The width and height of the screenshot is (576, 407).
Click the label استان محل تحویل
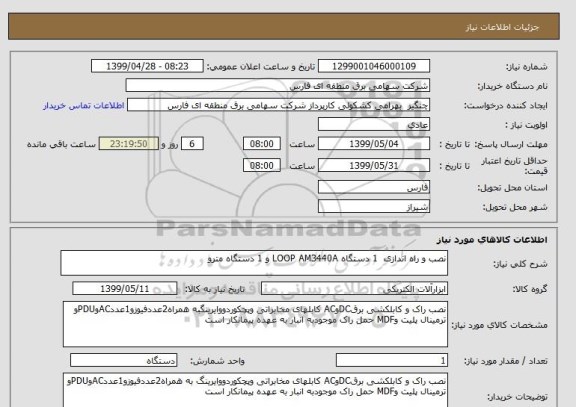512,188
